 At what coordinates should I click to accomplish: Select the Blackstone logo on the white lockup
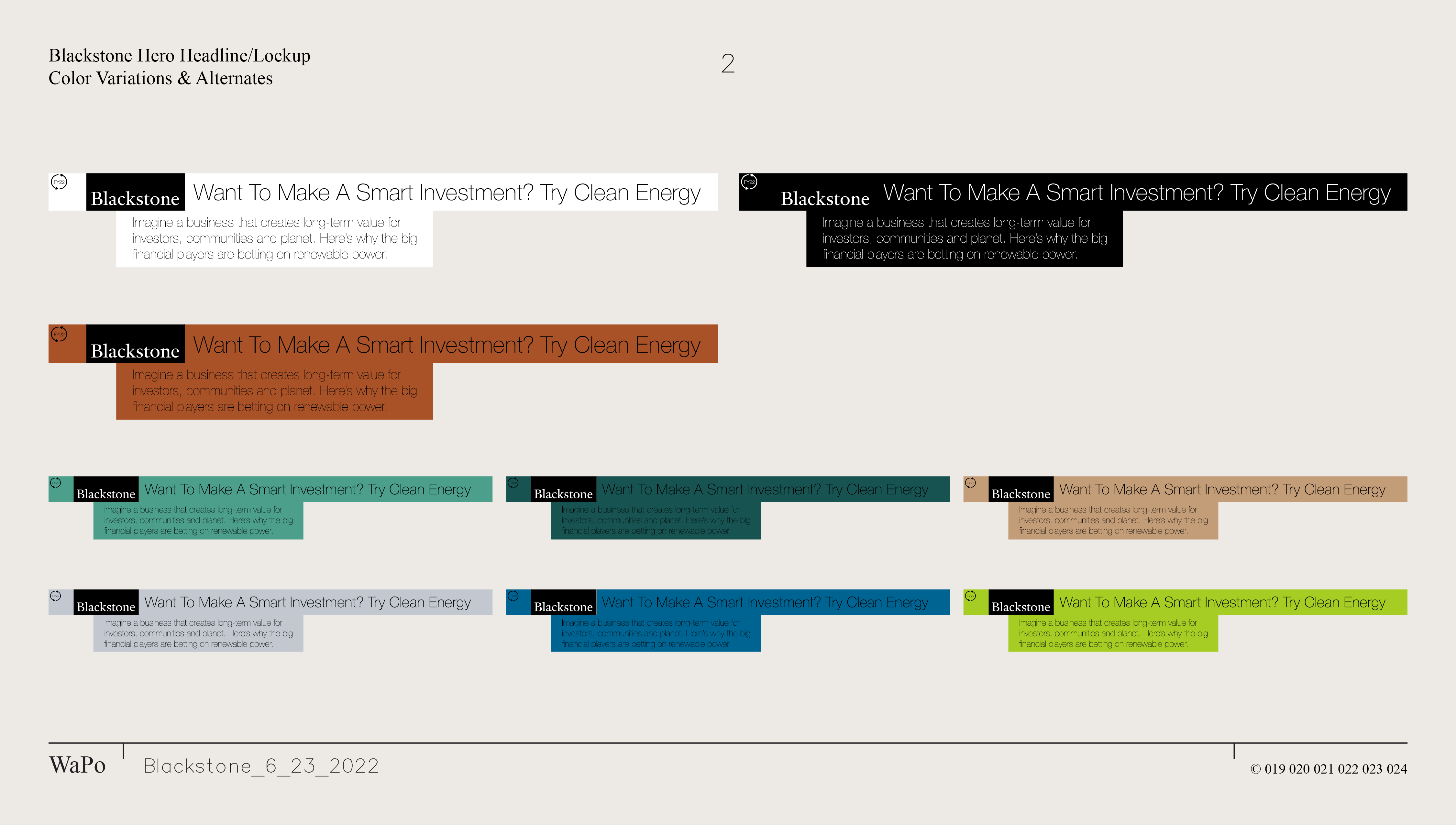tap(135, 192)
